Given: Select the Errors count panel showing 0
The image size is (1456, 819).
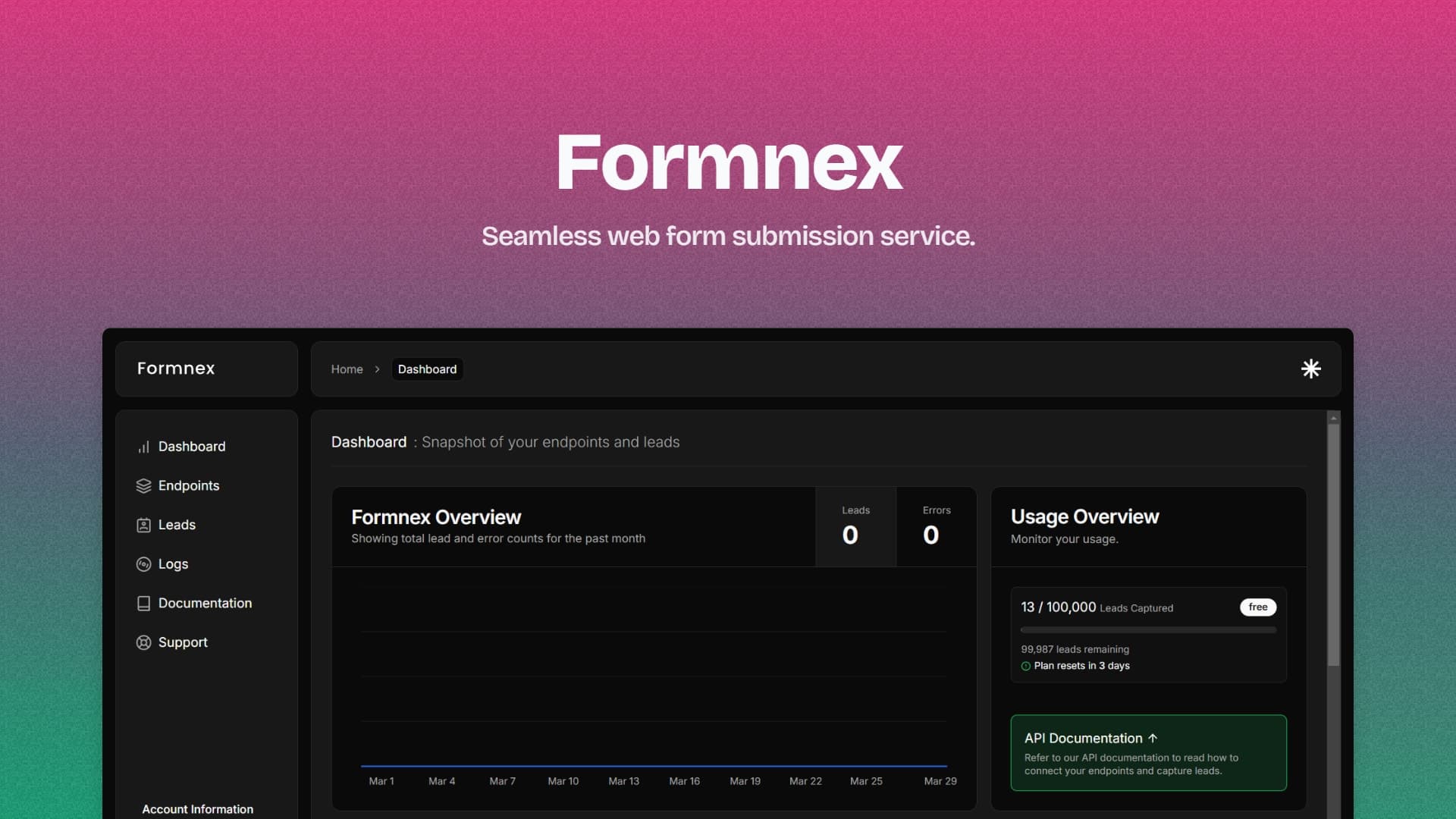Looking at the screenshot, I should coord(937,526).
